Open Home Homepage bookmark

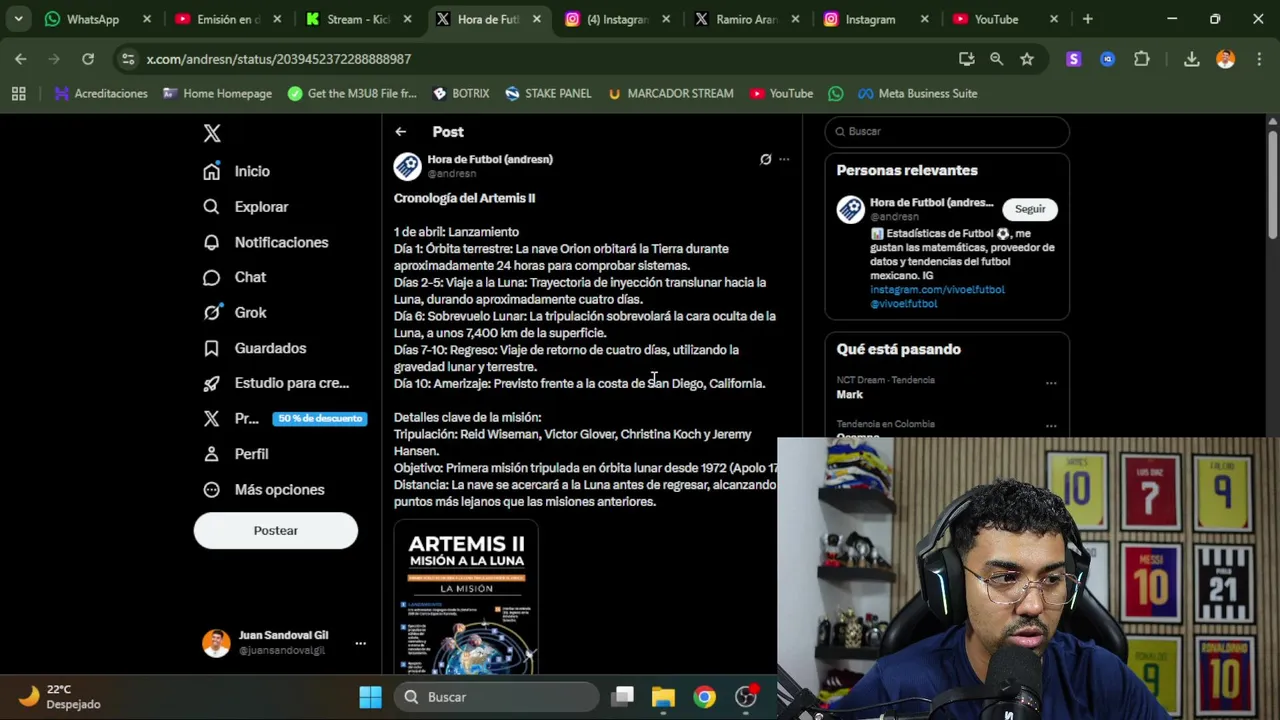(x=217, y=93)
